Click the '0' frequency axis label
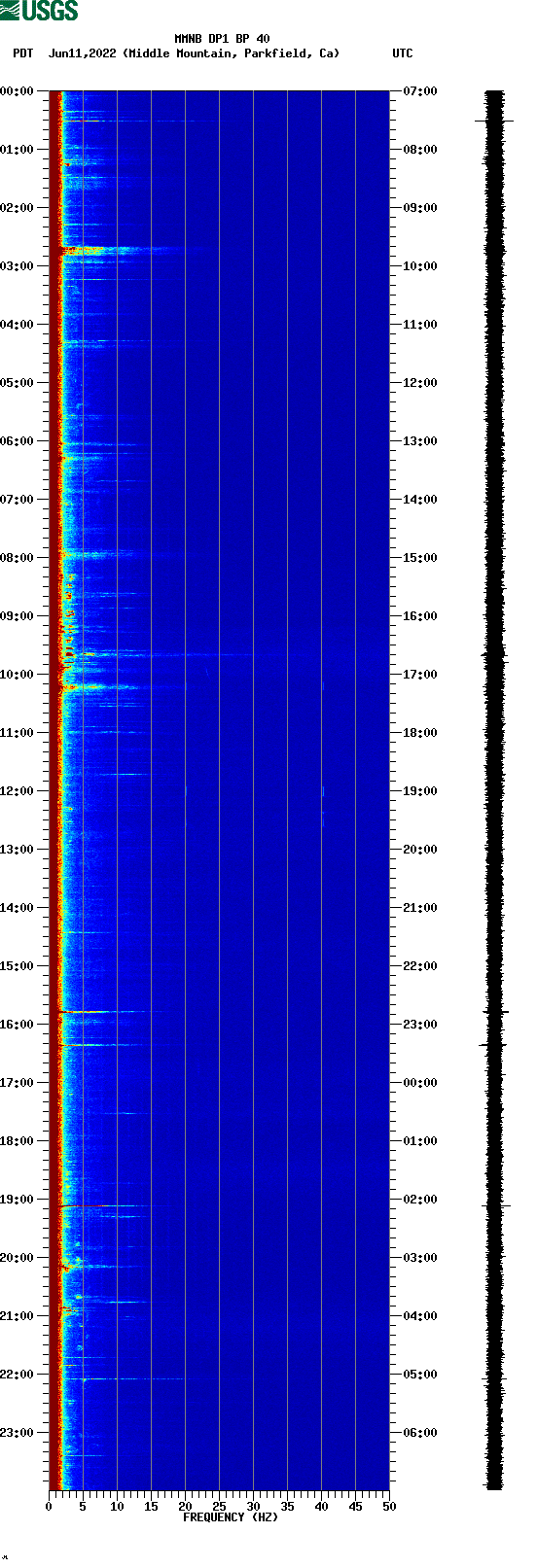This screenshot has height=1568, width=537. 49,1507
